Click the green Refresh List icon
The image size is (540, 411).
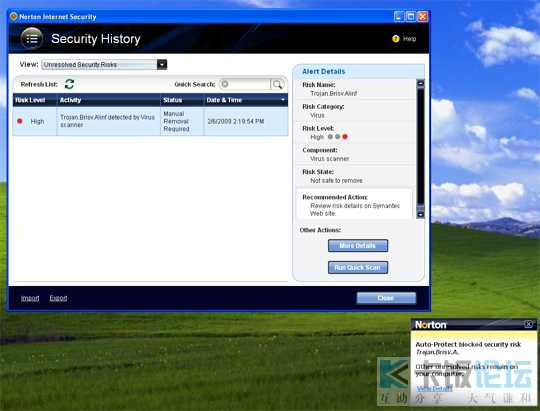[x=69, y=84]
